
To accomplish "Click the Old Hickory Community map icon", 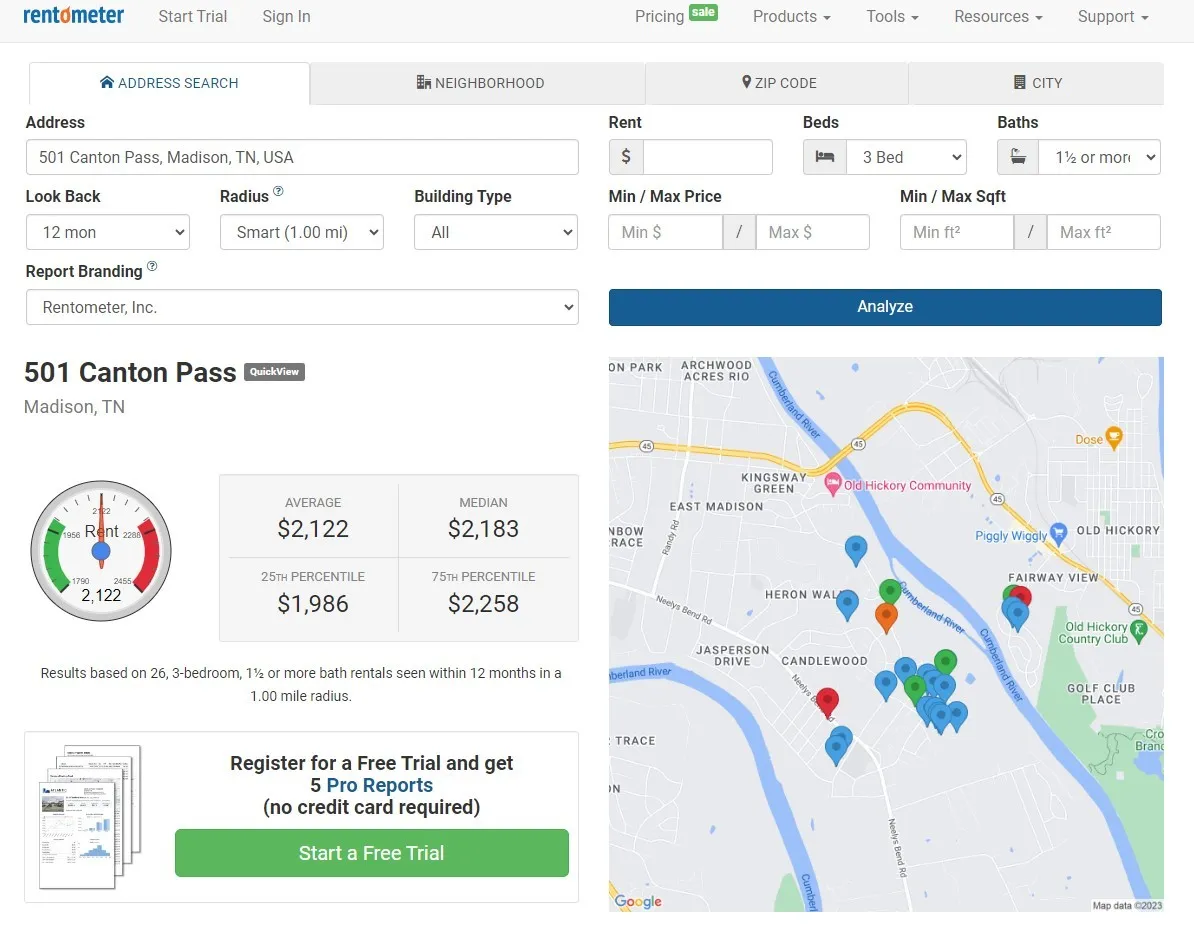I will (832, 484).
